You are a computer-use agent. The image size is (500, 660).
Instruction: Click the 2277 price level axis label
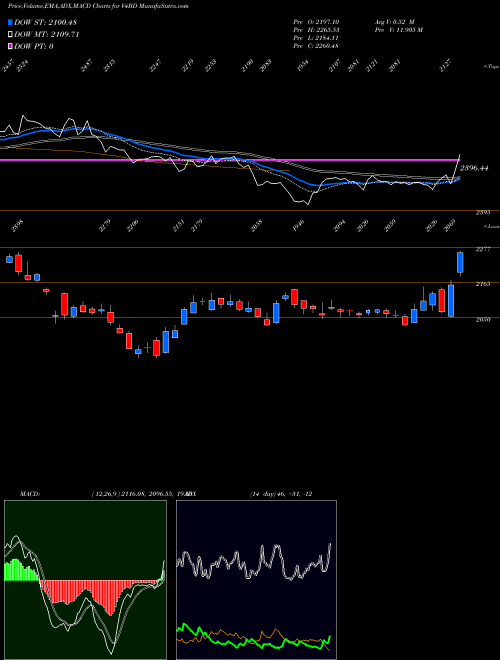click(483, 249)
